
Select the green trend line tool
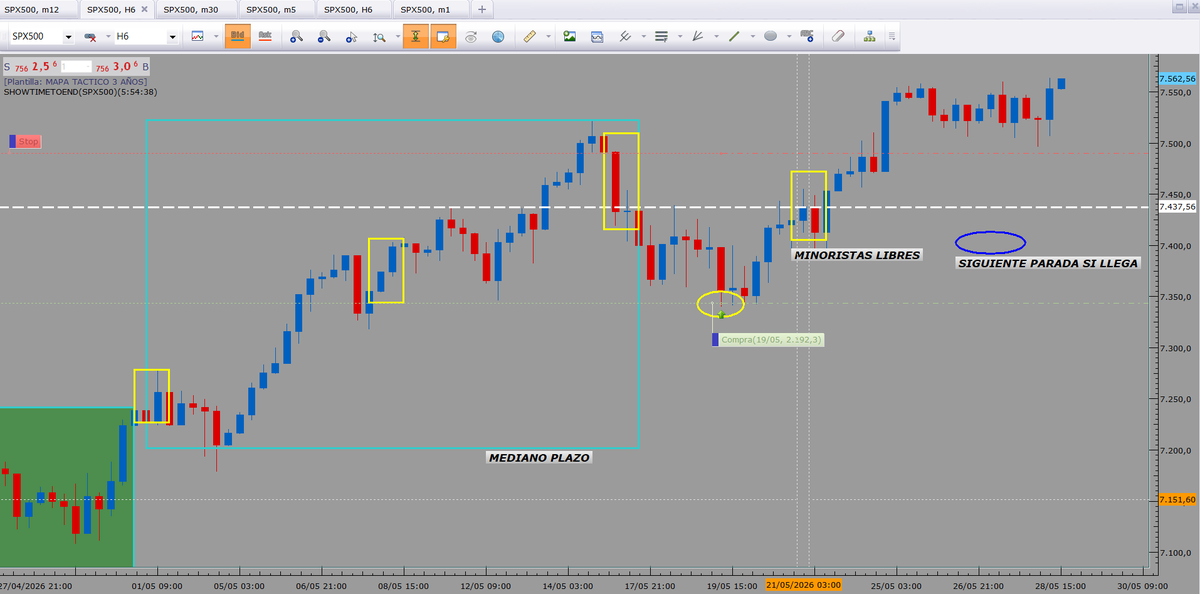point(734,37)
